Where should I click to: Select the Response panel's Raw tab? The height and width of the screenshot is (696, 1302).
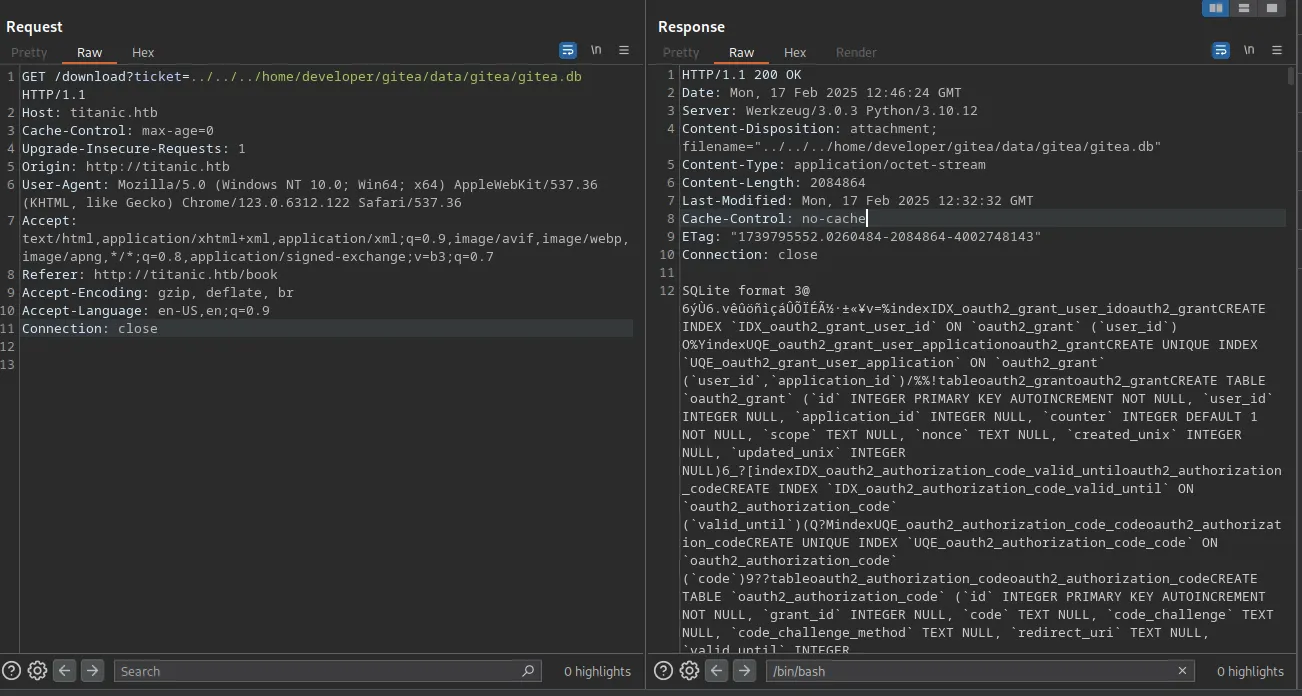point(741,52)
